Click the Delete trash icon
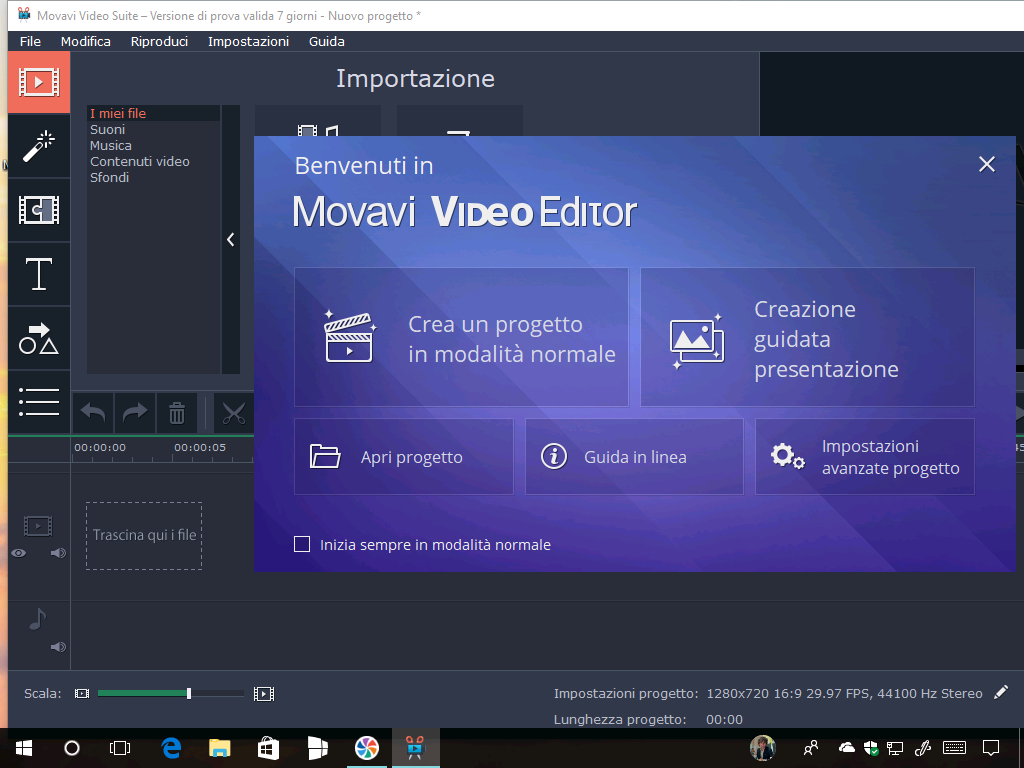This screenshot has height=768, width=1024. [x=177, y=413]
